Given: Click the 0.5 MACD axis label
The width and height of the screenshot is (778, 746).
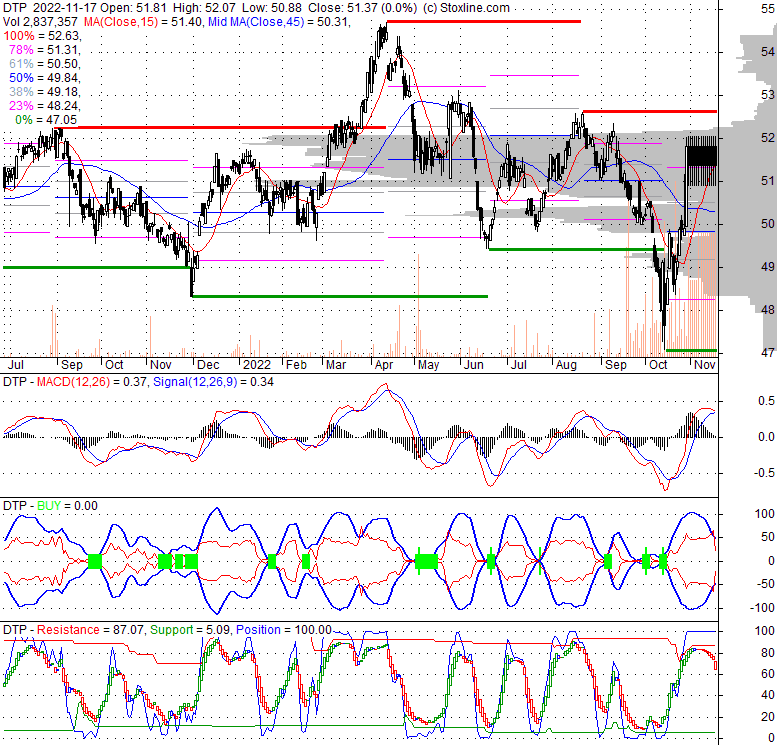Looking at the screenshot, I should click(766, 401).
